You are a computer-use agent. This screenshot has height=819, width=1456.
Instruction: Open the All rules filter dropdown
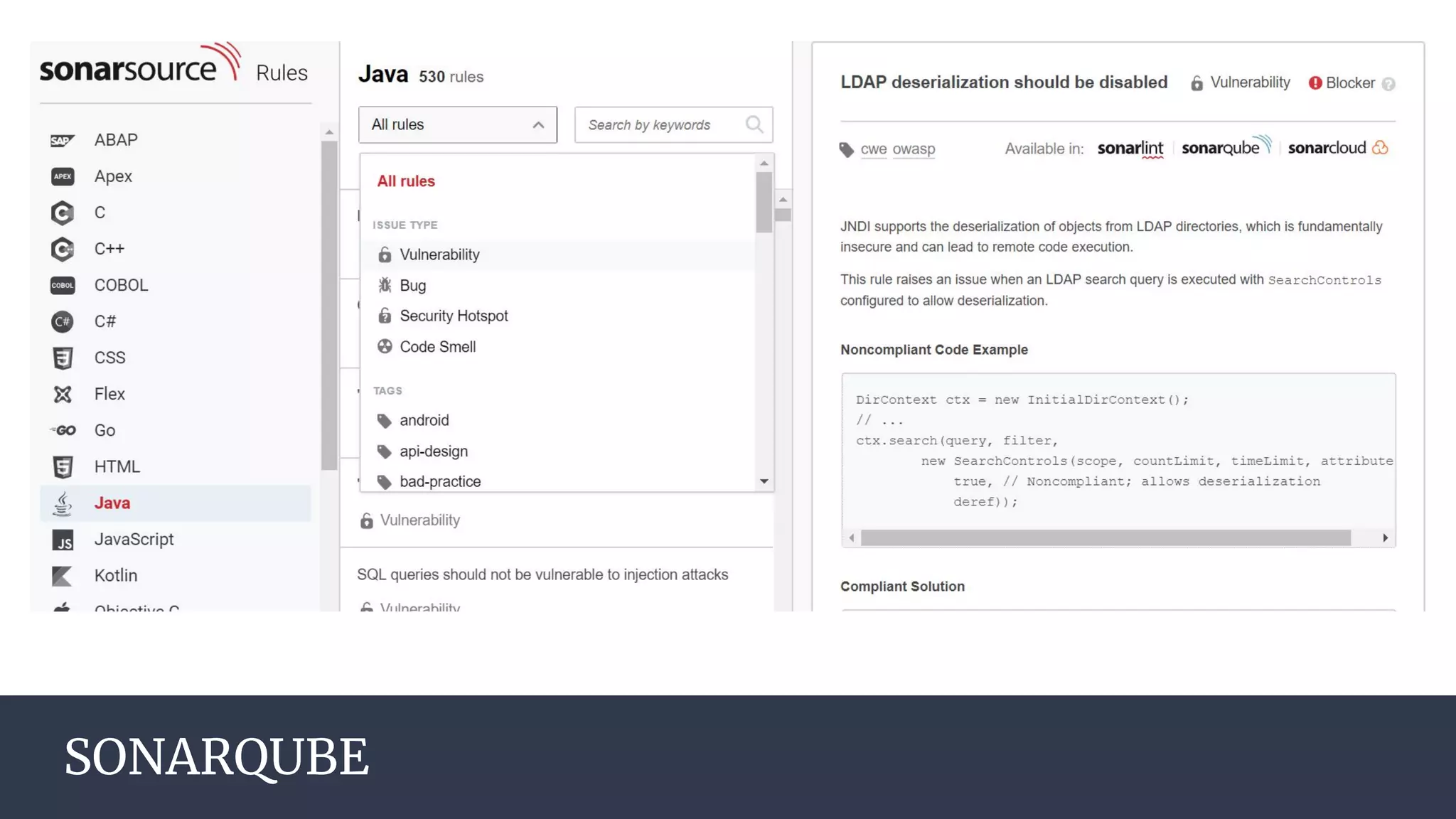458,124
